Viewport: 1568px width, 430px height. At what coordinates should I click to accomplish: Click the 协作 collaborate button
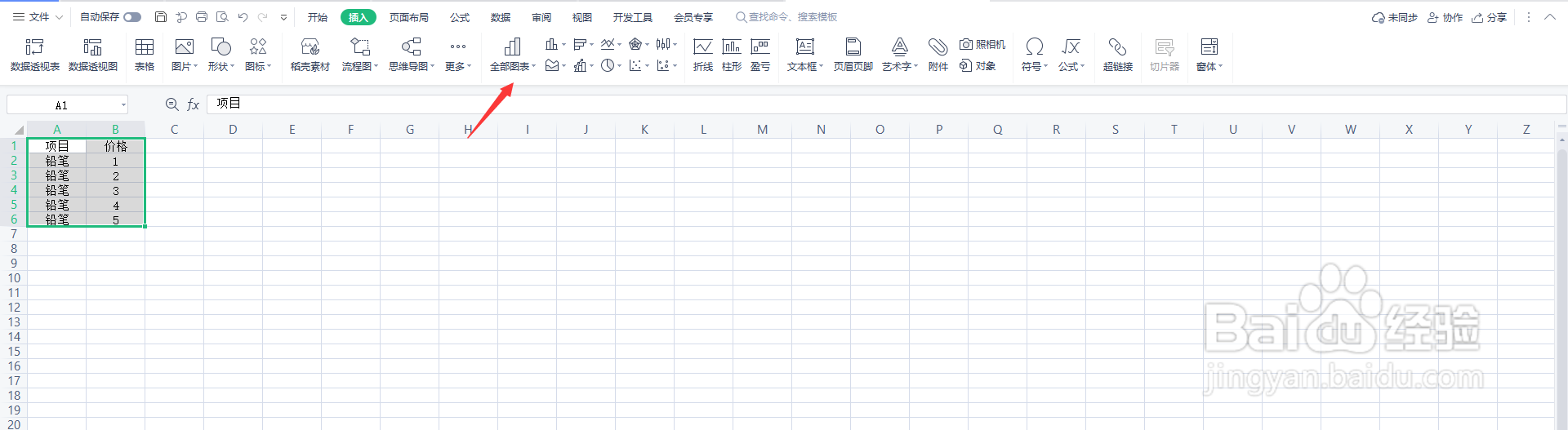click(1445, 17)
